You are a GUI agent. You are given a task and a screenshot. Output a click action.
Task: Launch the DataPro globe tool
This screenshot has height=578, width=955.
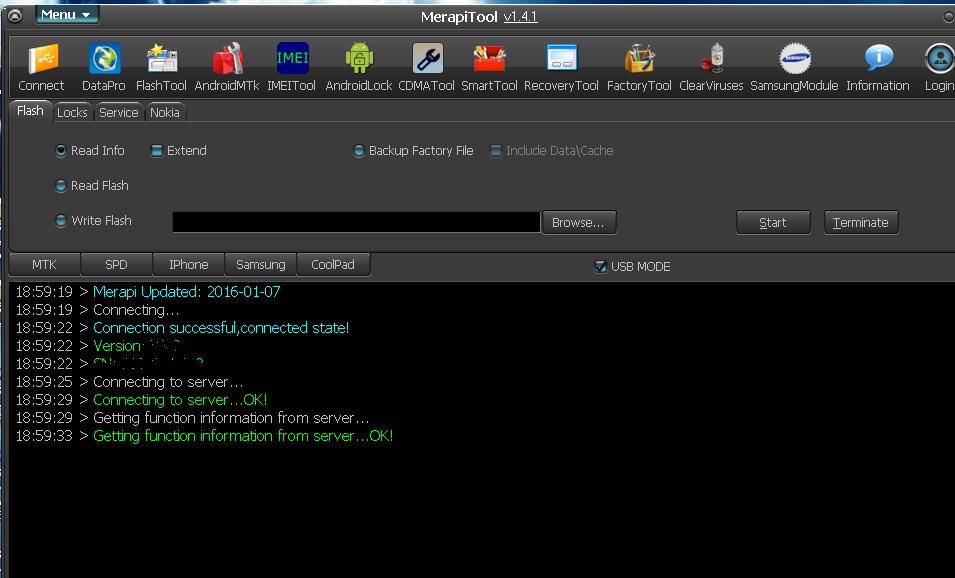(104, 59)
